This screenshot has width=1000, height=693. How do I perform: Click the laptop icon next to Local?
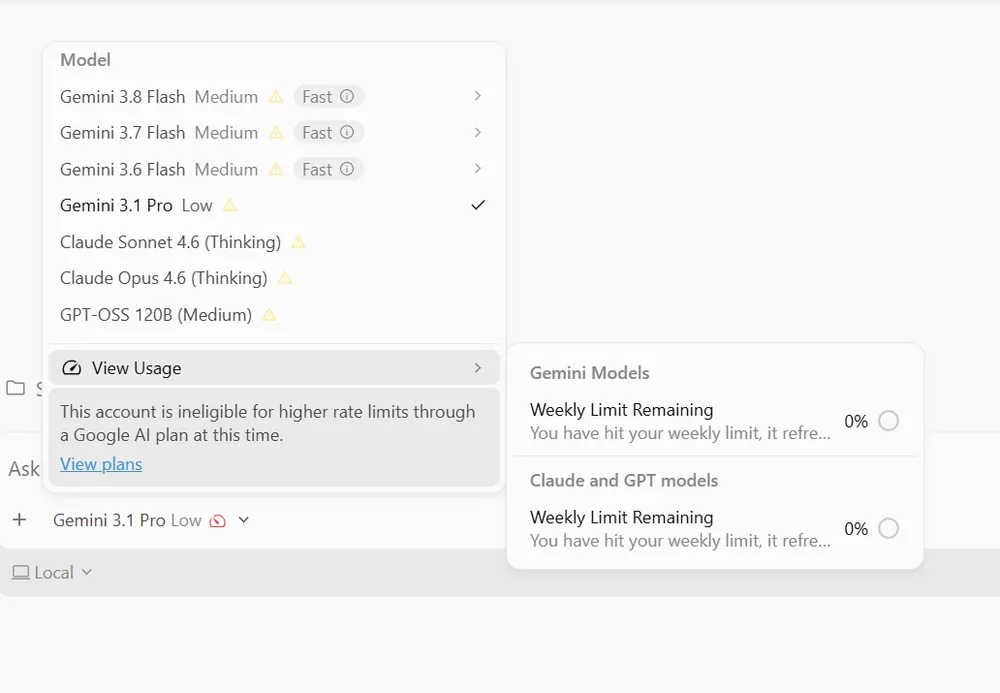[x=20, y=573]
